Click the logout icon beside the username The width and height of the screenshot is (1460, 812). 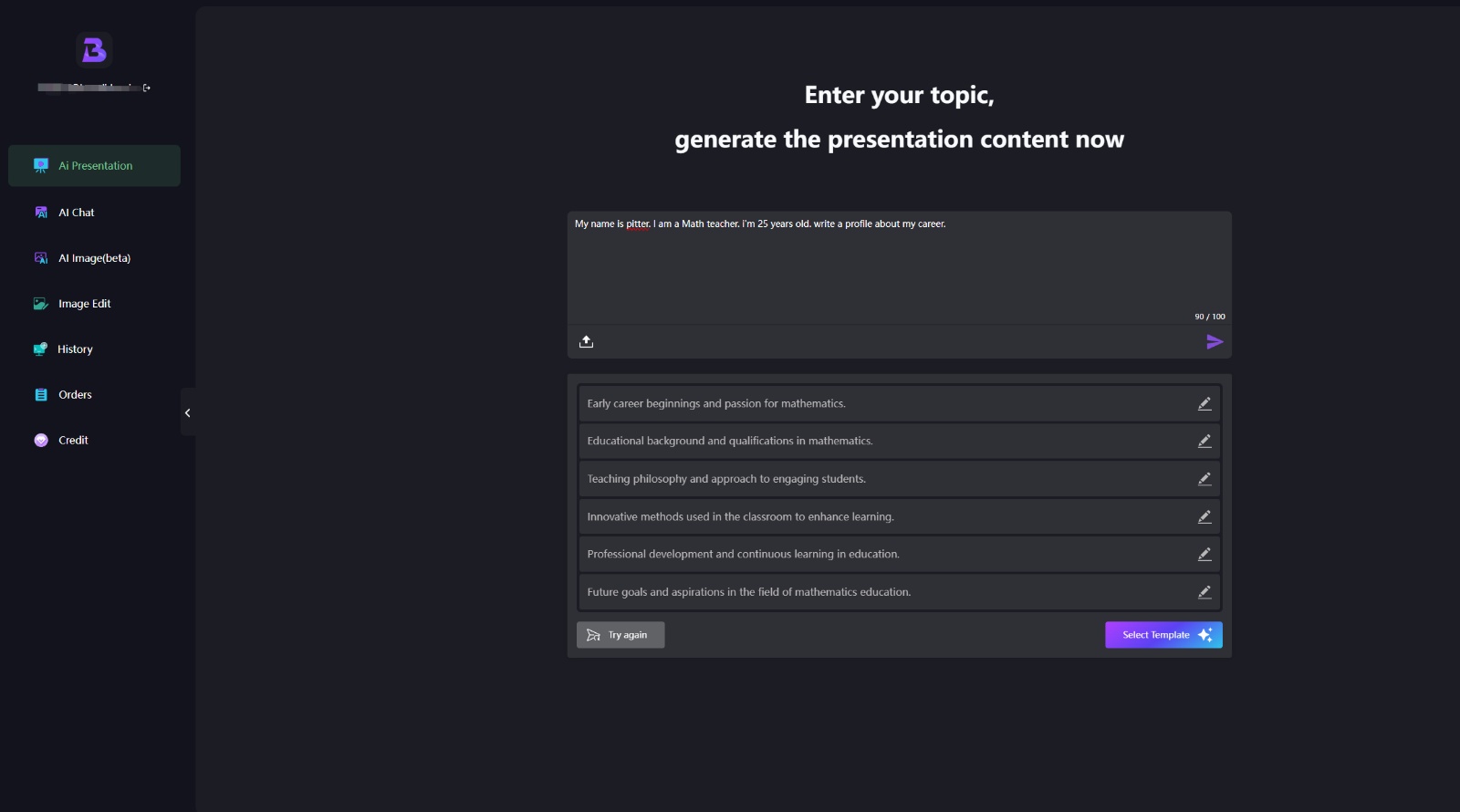coord(147,88)
